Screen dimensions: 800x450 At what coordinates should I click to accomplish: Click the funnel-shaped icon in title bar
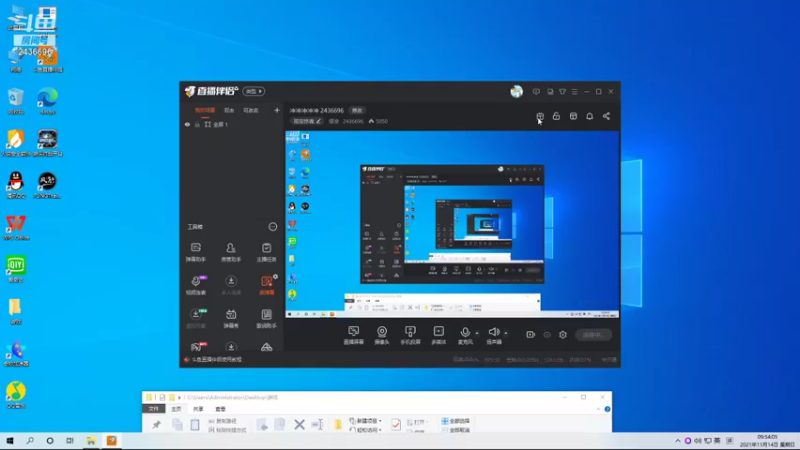(562, 92)
